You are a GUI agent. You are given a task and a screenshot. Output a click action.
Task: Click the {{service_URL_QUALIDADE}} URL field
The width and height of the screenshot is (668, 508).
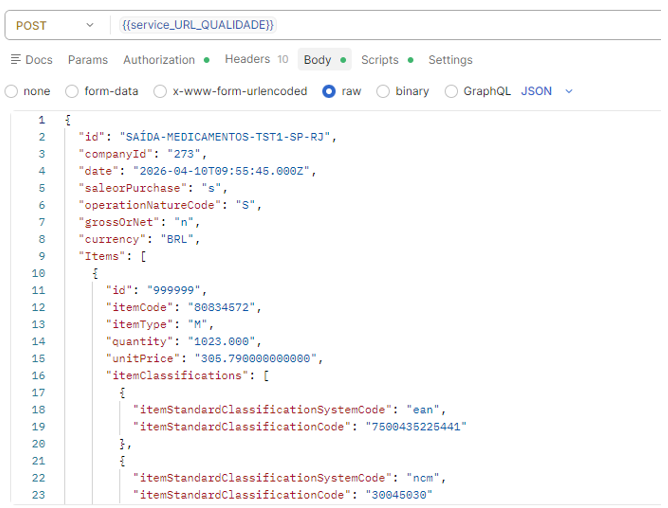point(198,25)
